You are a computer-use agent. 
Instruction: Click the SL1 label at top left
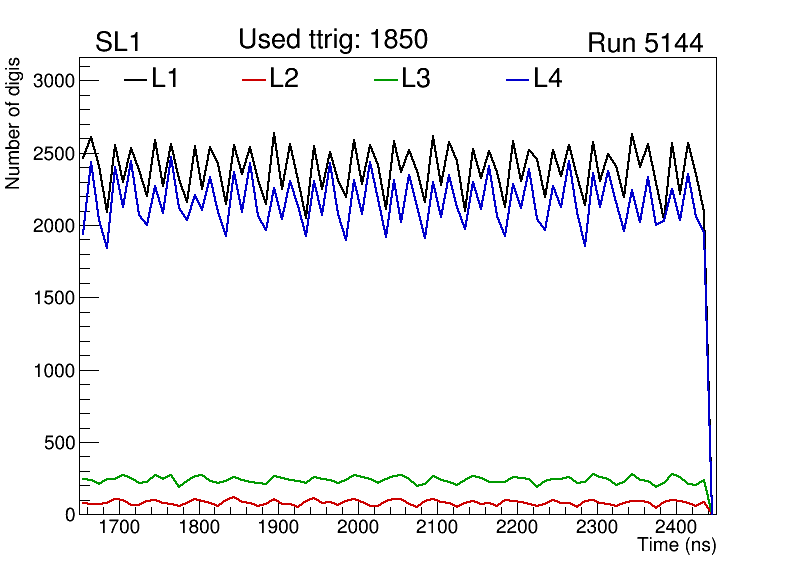click(x=116, y=43)
